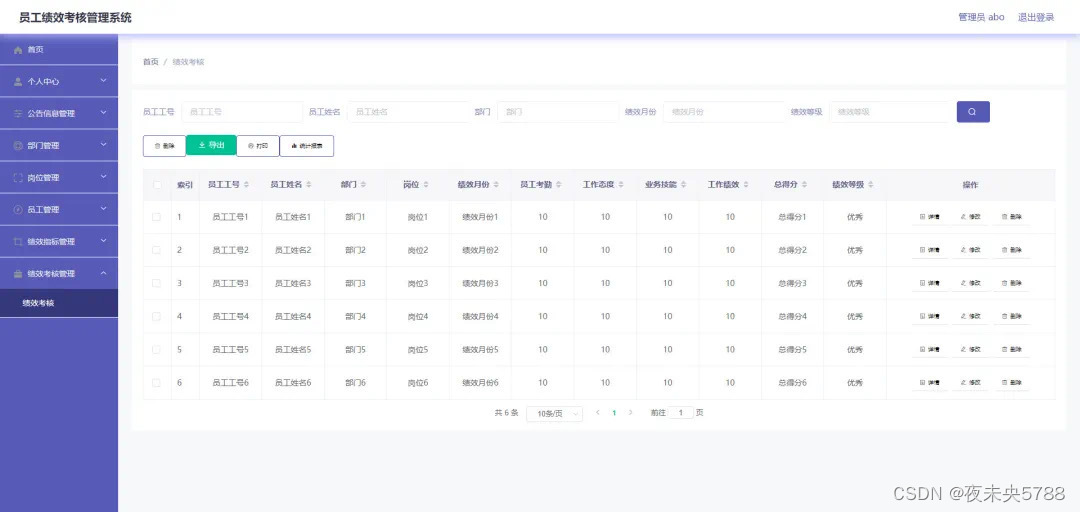Check the row checkbox for 员工工号2
The width and height of the screenshot is (1080, 512).
click(x=156, y=250)
